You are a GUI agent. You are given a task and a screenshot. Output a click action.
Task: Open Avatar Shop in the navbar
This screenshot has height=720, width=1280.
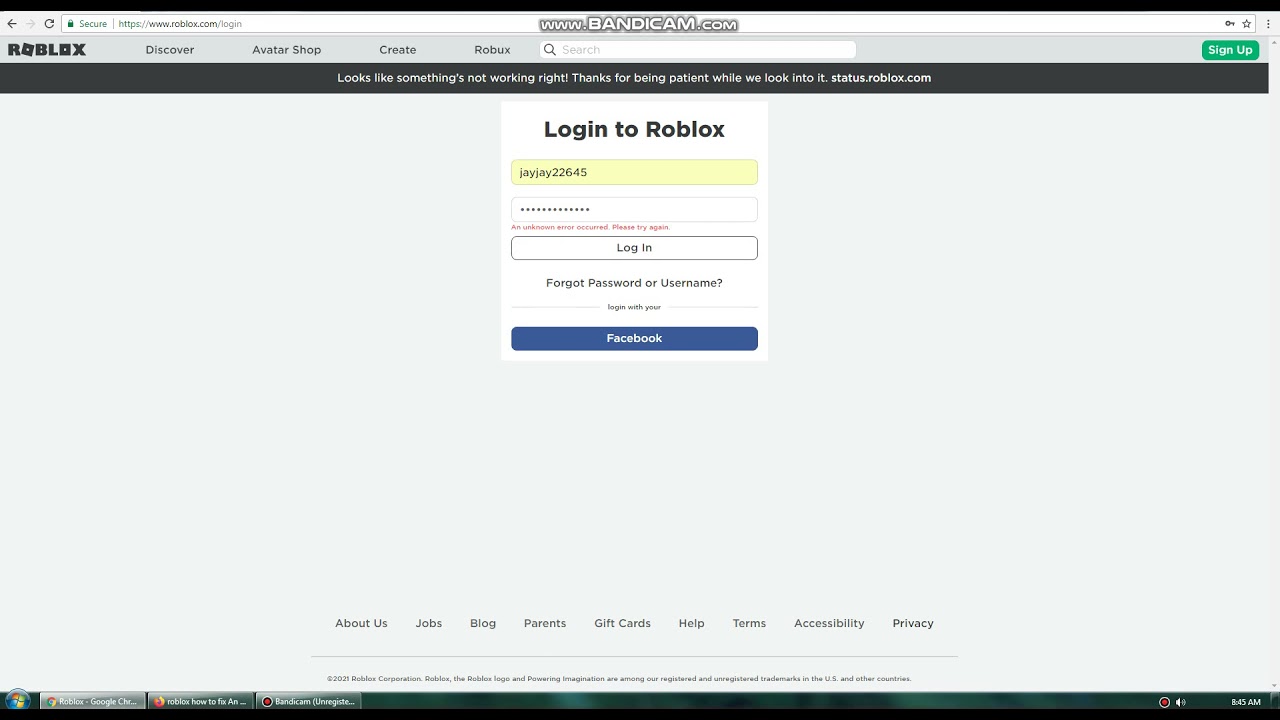point(287,49)
